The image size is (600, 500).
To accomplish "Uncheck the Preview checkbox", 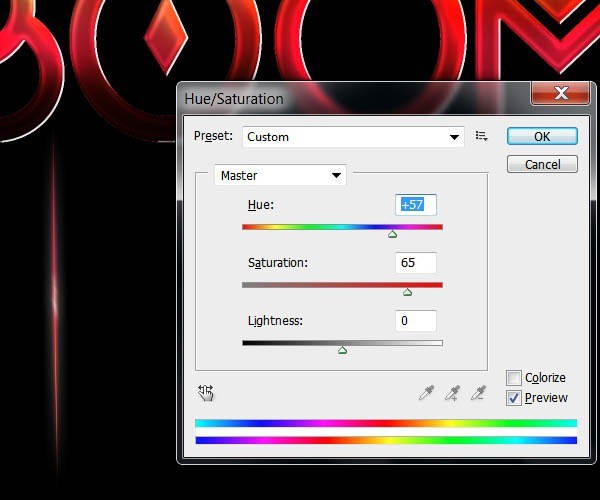I will pos(514,398).
